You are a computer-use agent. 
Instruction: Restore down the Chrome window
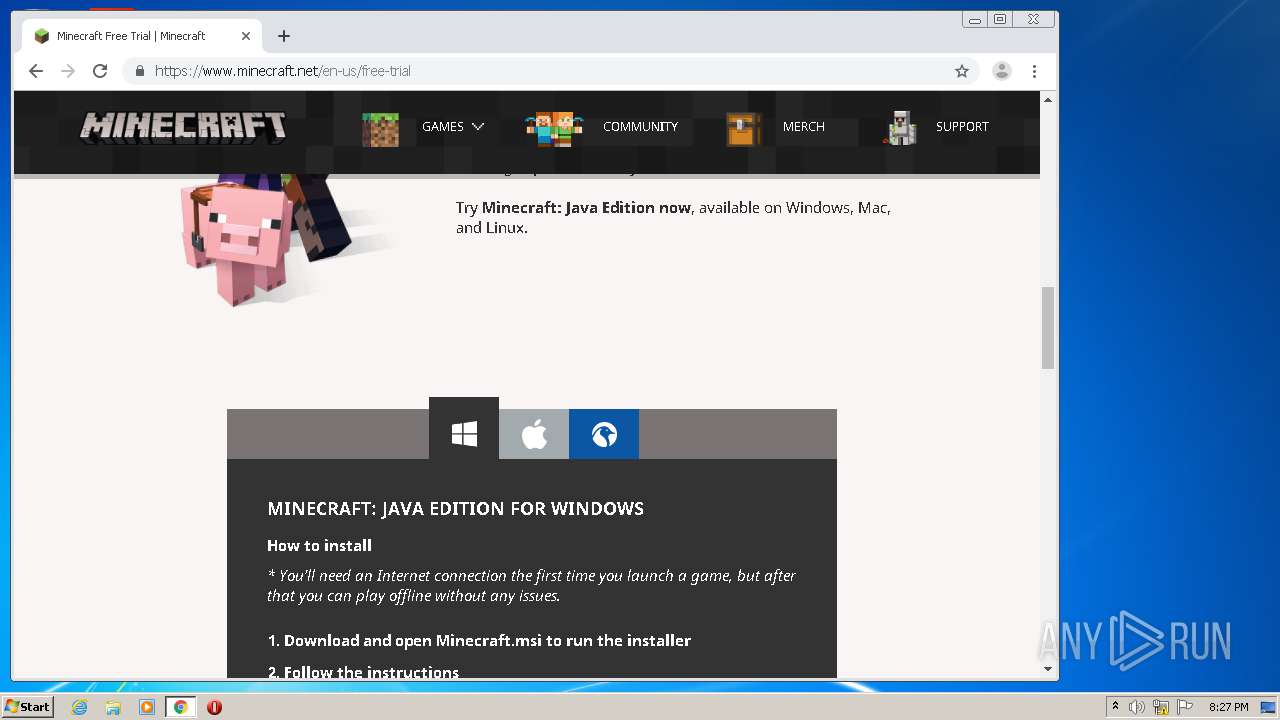pyautogui.click(x=1000, y=19)
